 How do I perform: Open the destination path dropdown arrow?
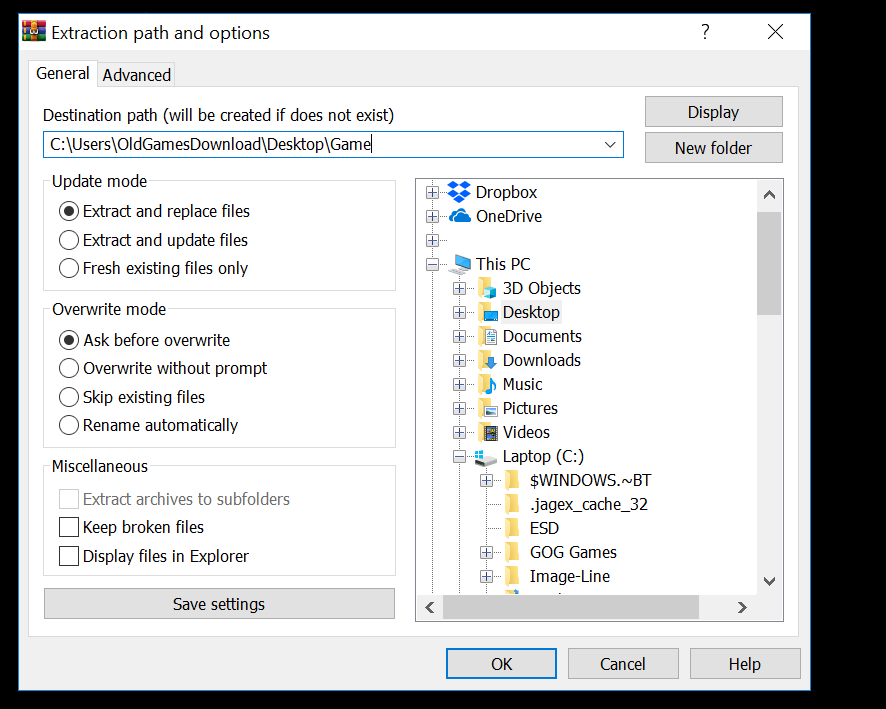(610, 145)
